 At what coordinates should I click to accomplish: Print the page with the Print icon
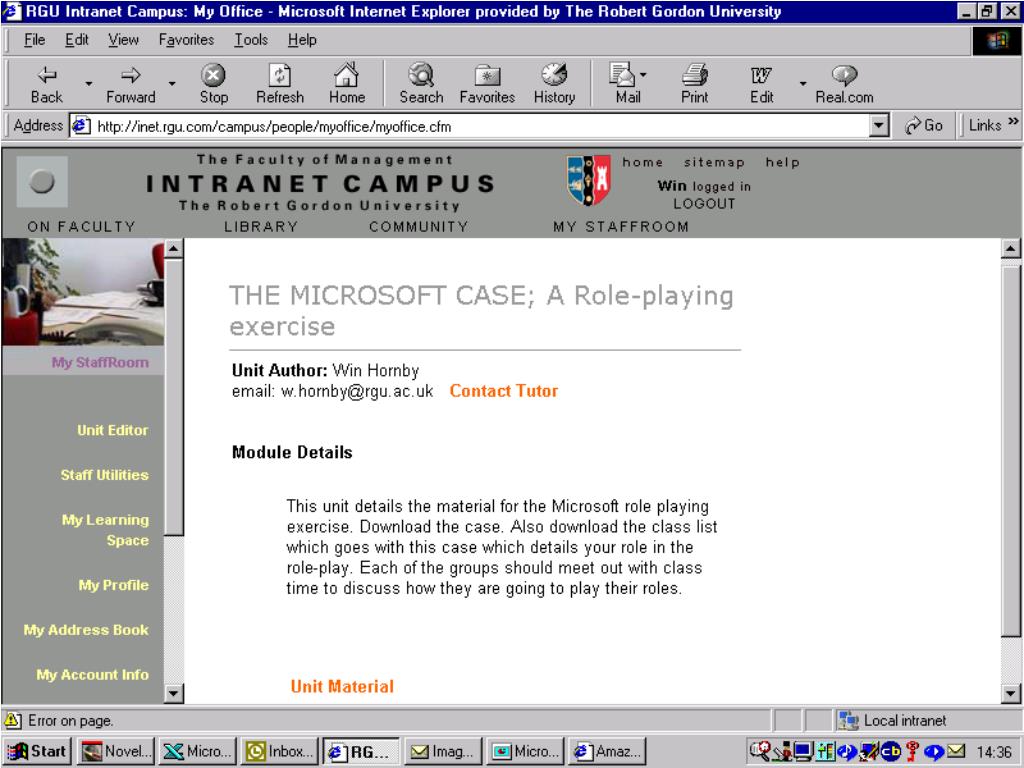(694, 84)
